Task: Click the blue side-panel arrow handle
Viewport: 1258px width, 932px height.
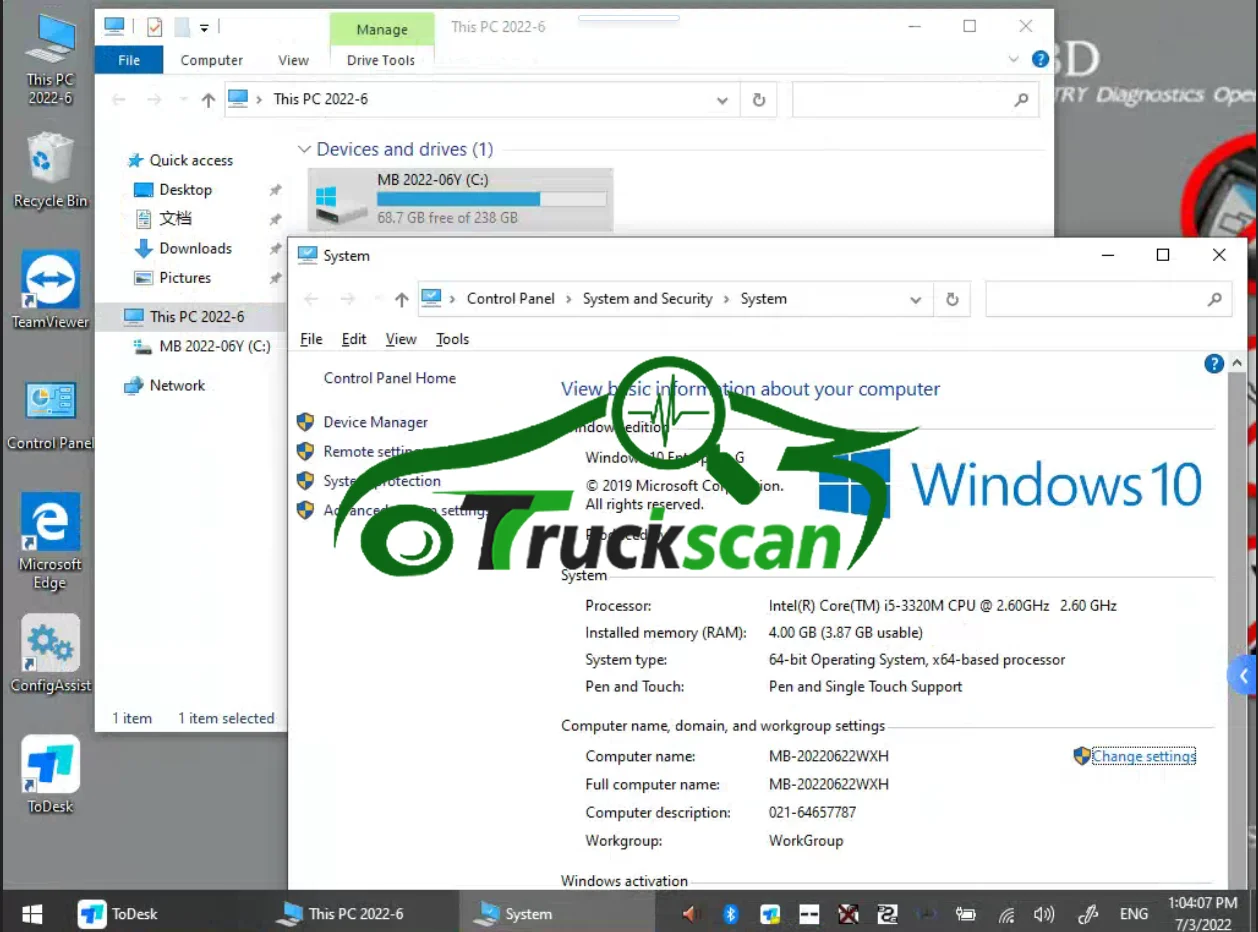Action: 1243,676
